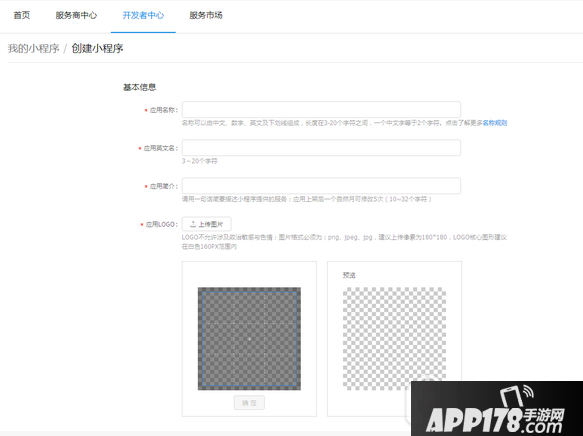
Task: Click the 预览 label text
Action: [x=349, y=275]
